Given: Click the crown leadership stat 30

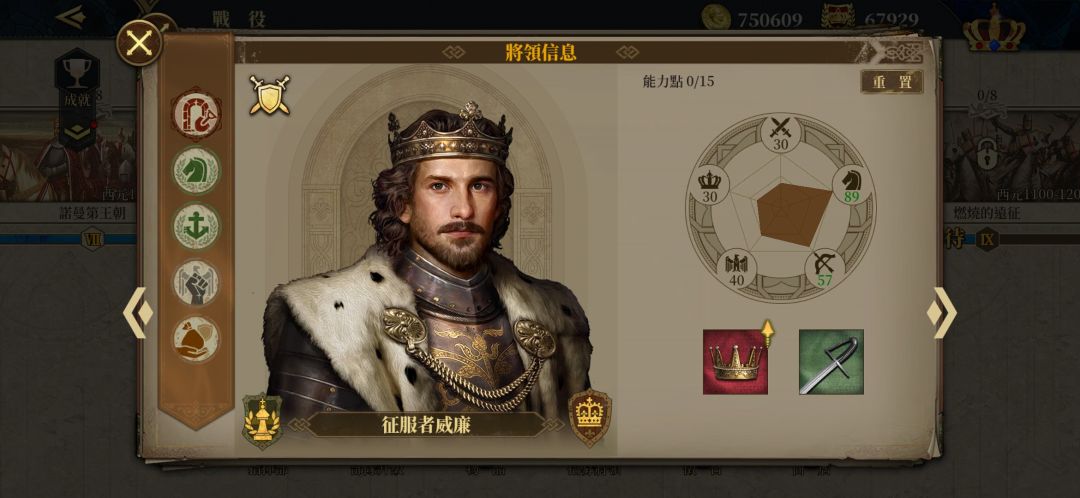Looking at the screenshot, I should (x=709, y=186).
